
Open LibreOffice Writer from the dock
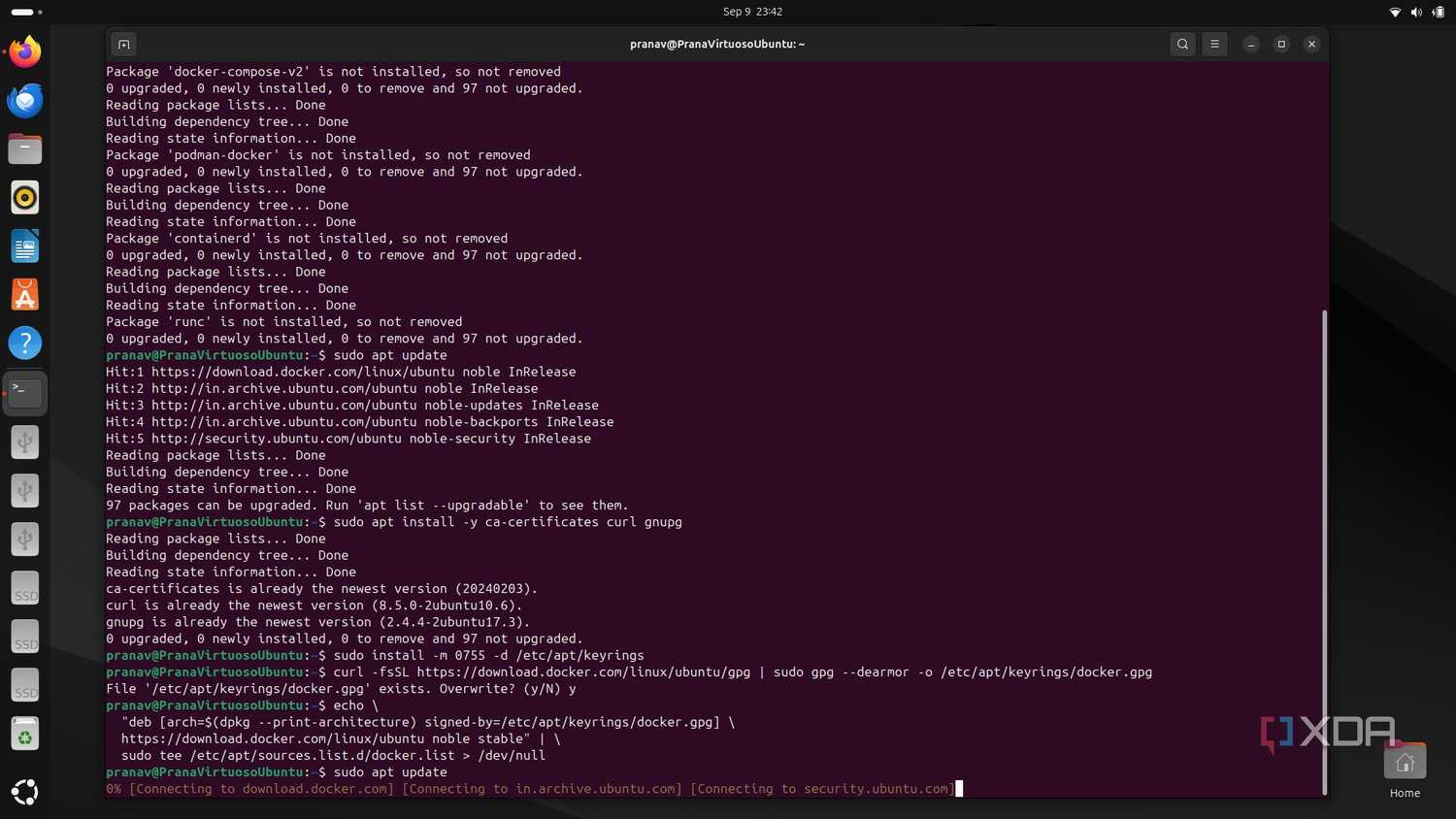25,246
